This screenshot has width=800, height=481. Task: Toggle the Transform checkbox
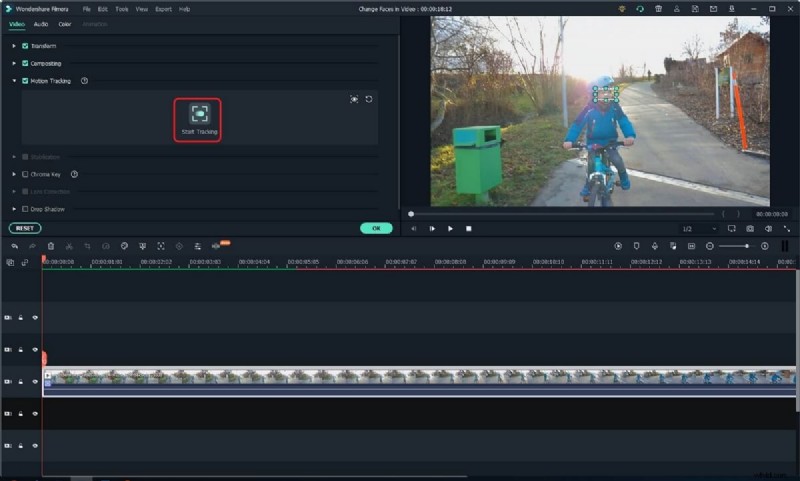25,46
